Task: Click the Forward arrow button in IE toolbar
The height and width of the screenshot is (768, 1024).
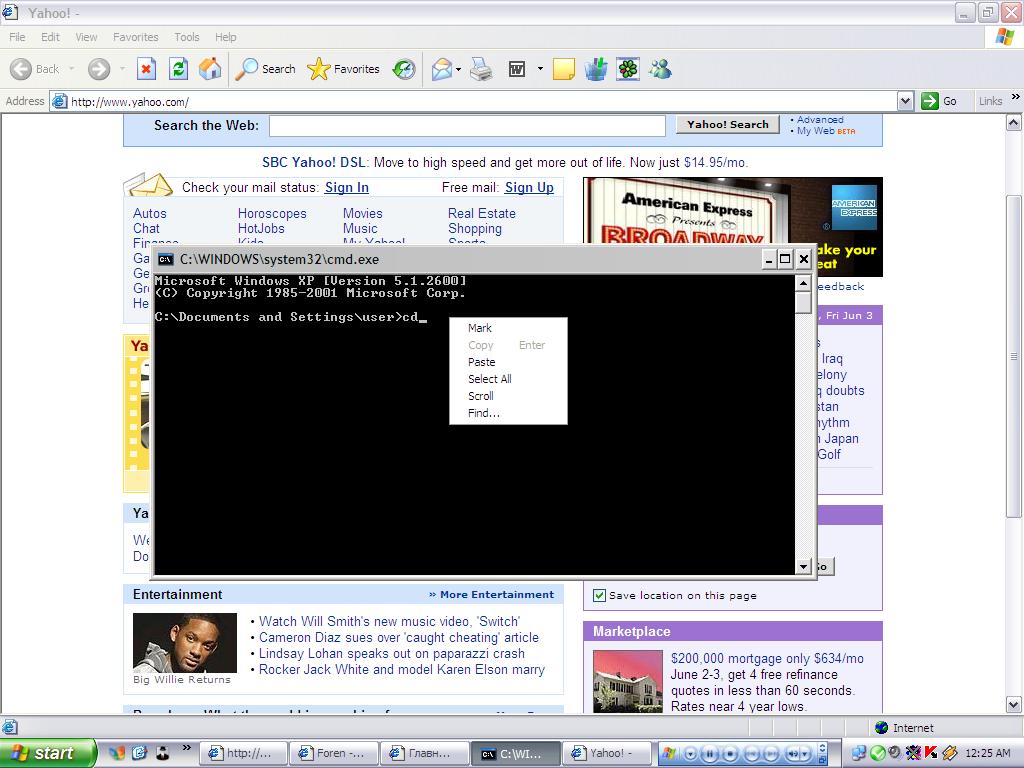Action: coord(99,69)
